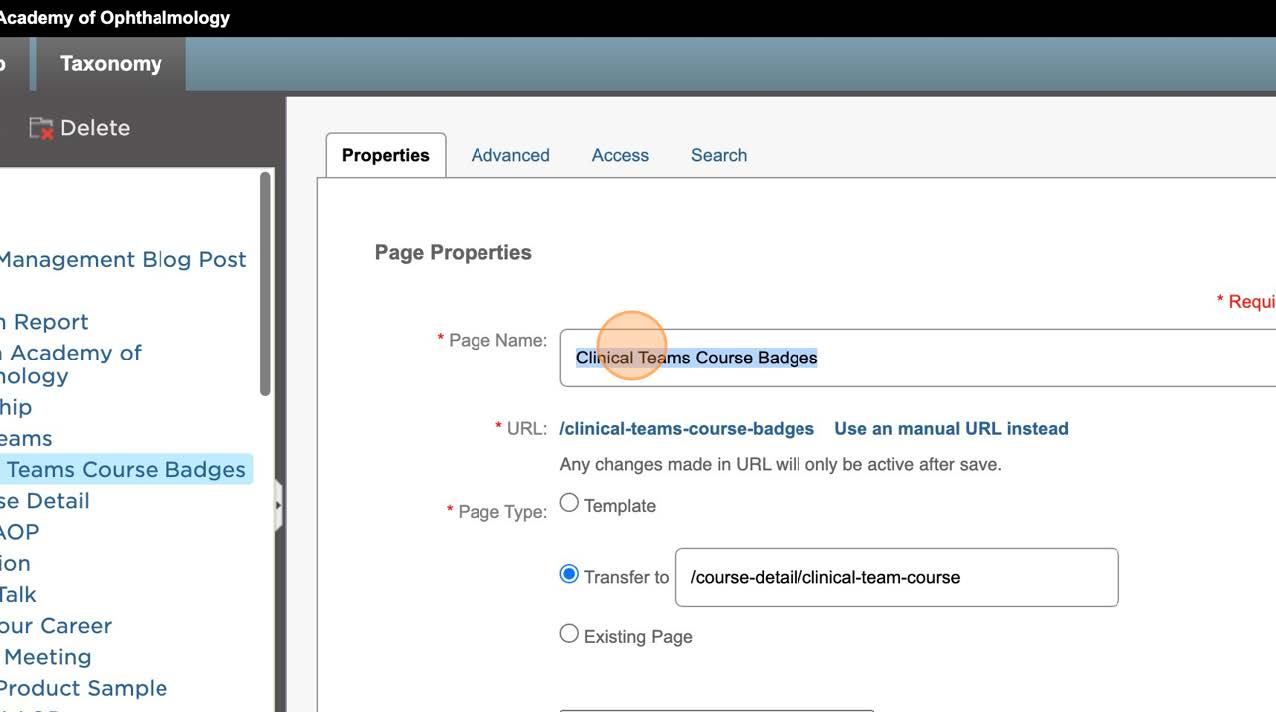Image resolution: width=1276 pixels, height=712 pixels.
Task: Select the Report tree item
Action: 44,322
